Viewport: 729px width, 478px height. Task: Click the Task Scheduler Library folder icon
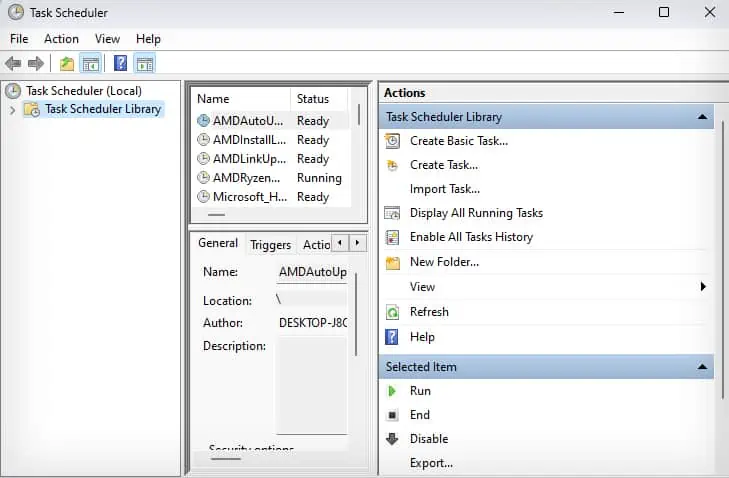pos(32,109)
